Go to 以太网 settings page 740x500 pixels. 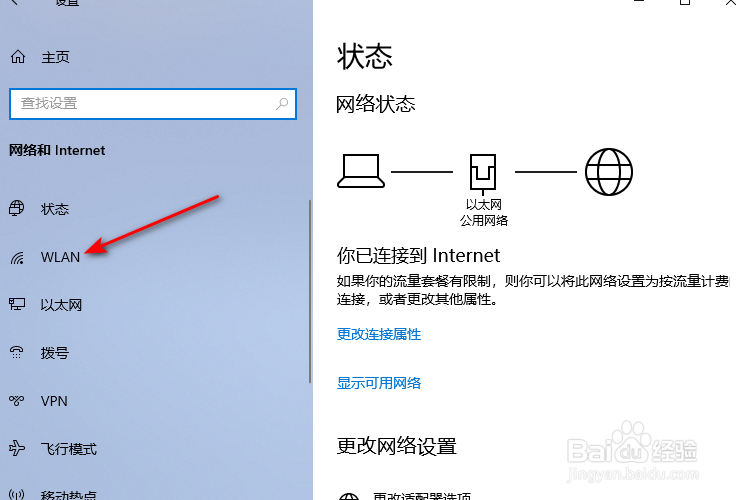pyautogui.click(x=61, y=305)
